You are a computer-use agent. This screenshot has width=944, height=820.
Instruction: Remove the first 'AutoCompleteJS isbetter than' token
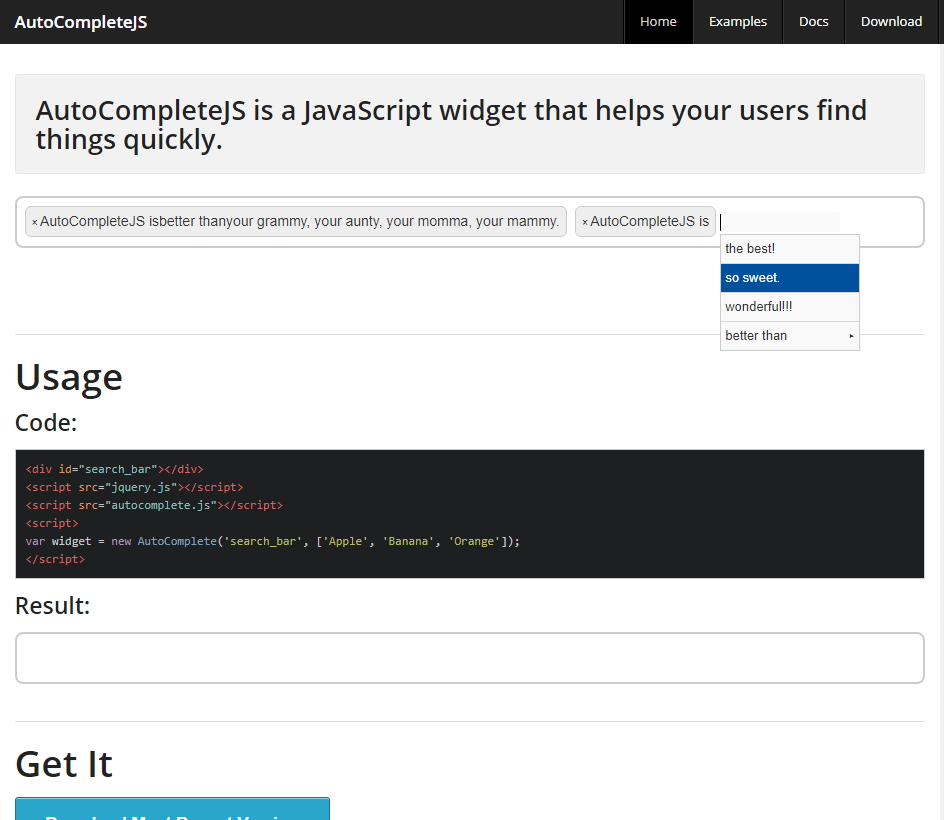[x=35, y=222]
